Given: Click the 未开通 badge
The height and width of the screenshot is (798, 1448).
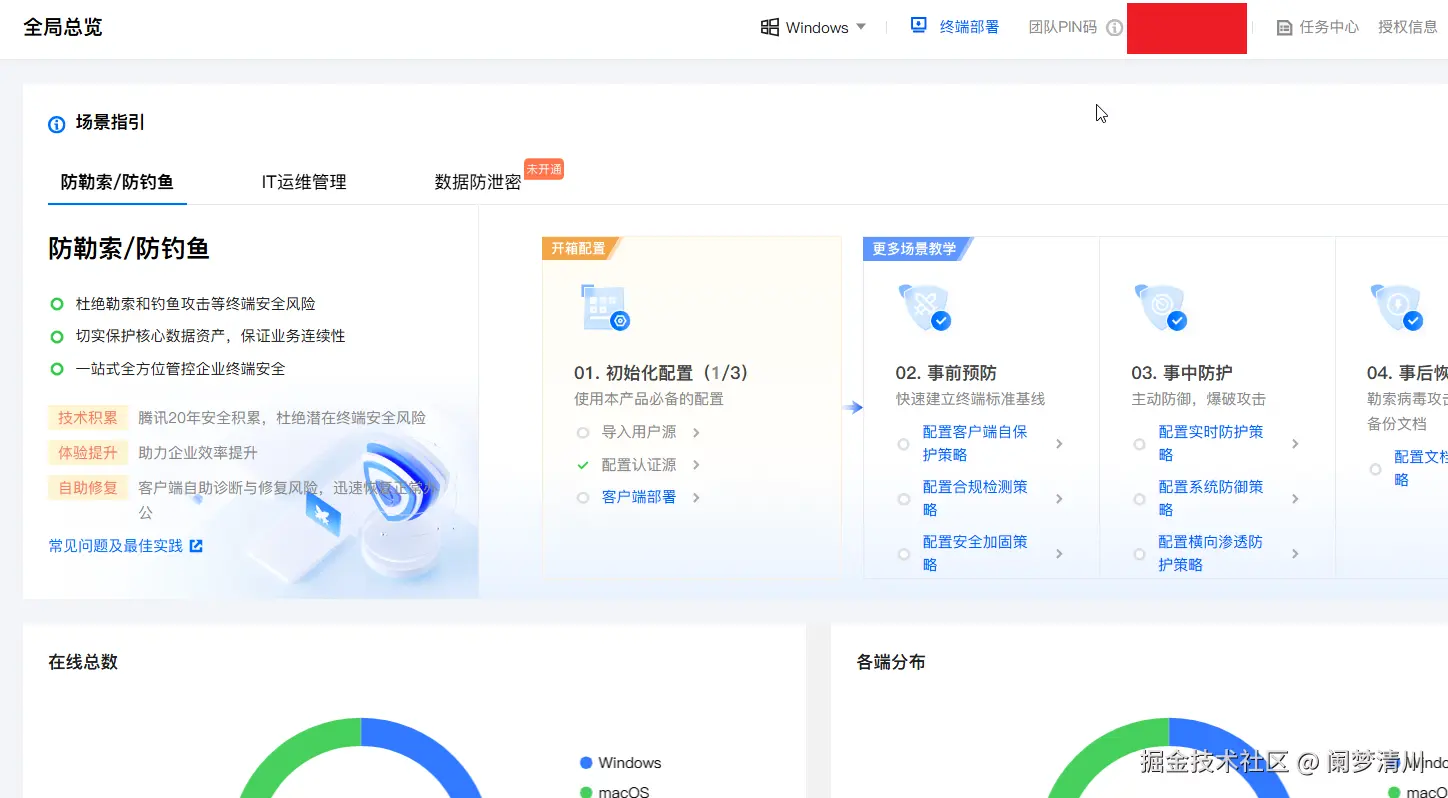Looking at the screenshot, I should pos(544,169).
